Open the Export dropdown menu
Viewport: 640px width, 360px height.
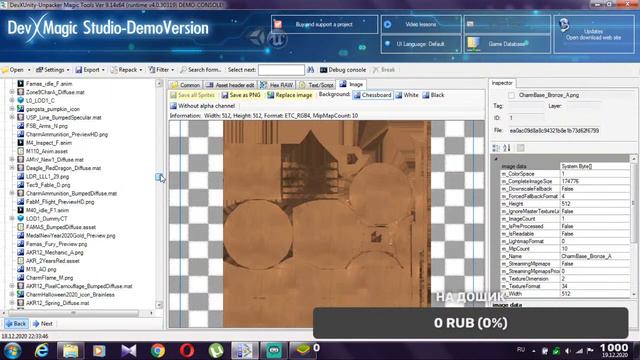90,70
